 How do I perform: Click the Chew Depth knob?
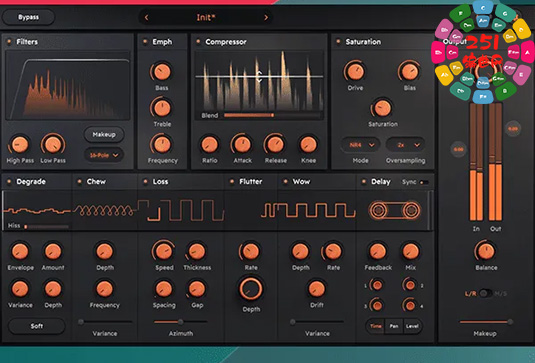tap(104, 252)
